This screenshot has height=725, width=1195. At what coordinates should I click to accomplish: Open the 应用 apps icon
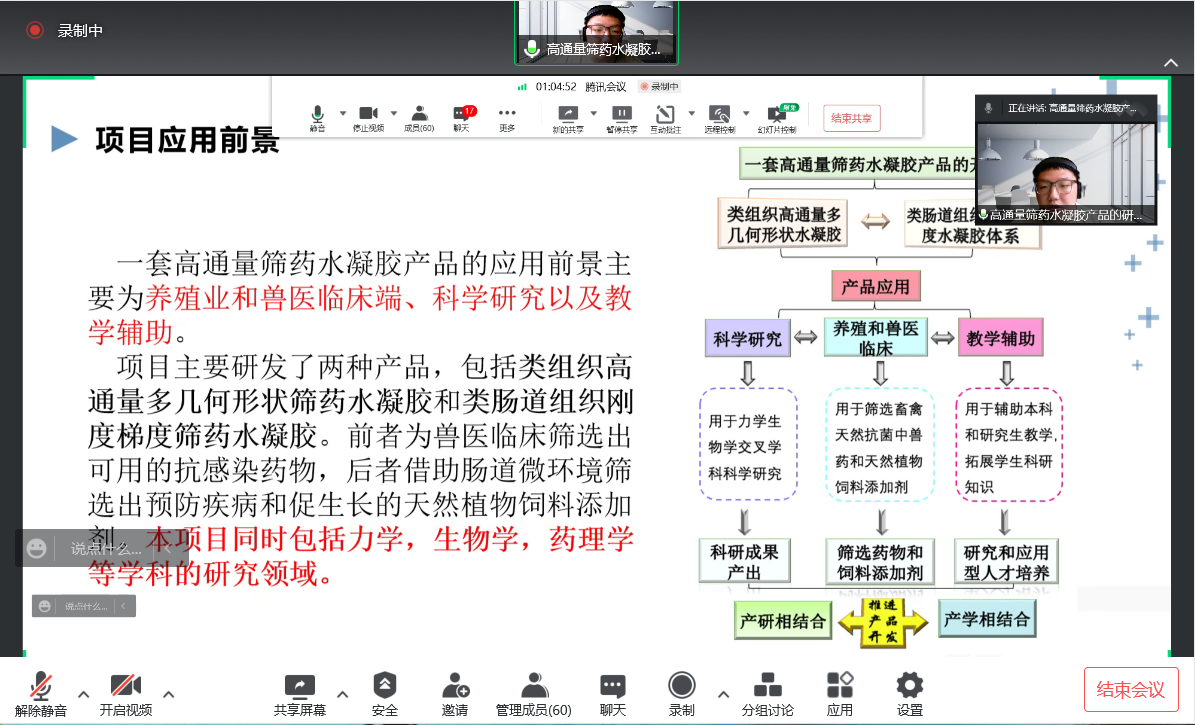click(839, 694)
